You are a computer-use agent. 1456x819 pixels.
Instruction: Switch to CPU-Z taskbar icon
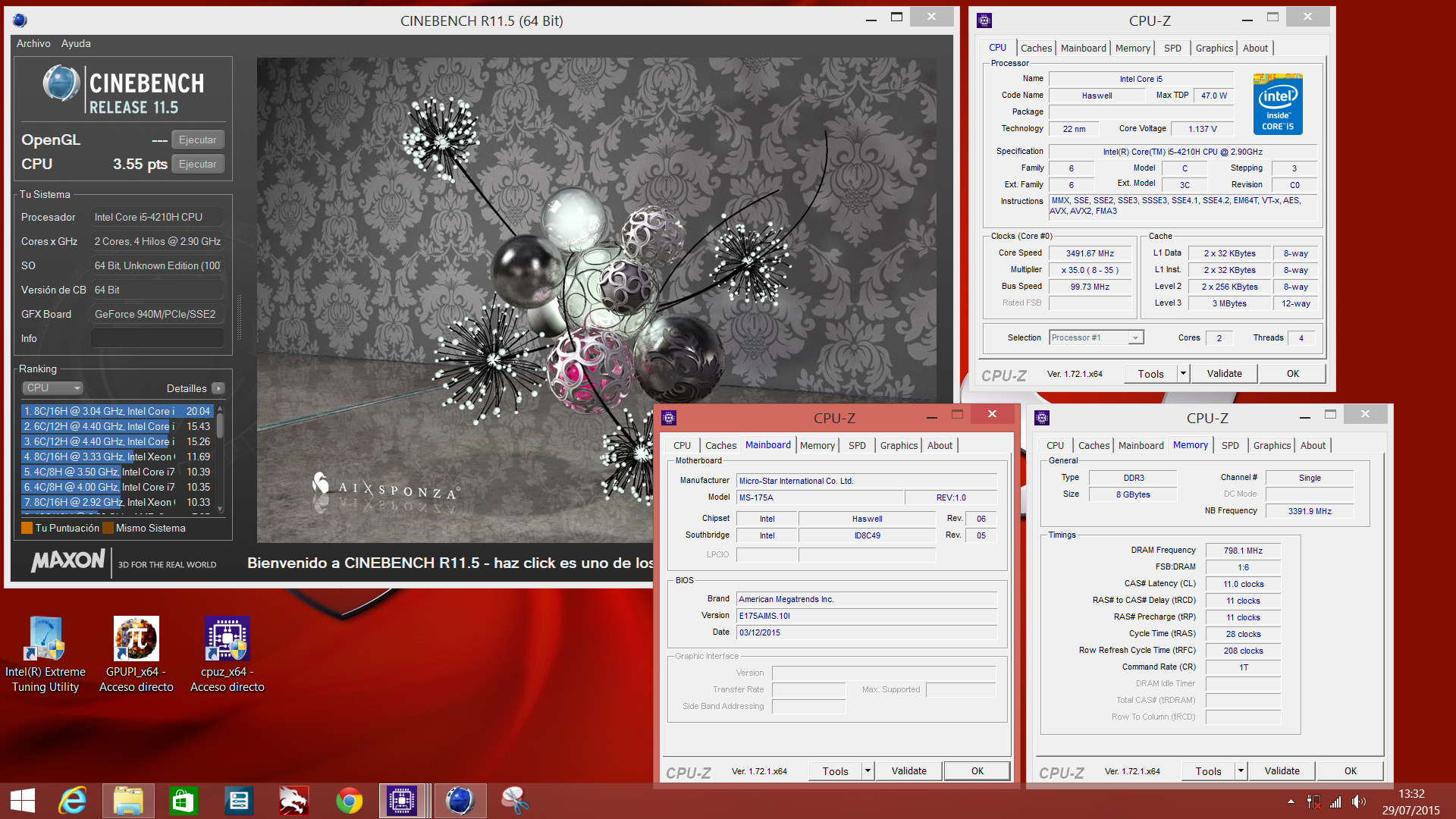coord(402,801)
